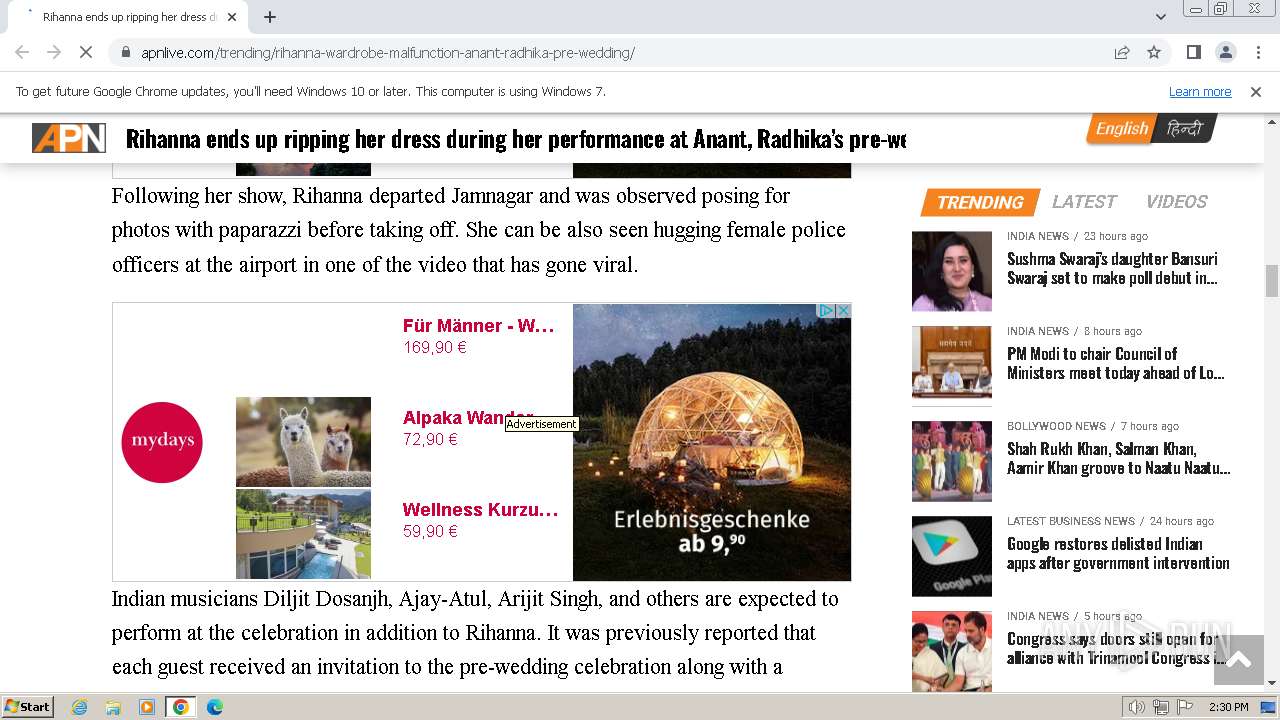The height and width of the screenshot is (720, 1280).
Task: Select the LATEST tab
Action: coord(1084,202)
